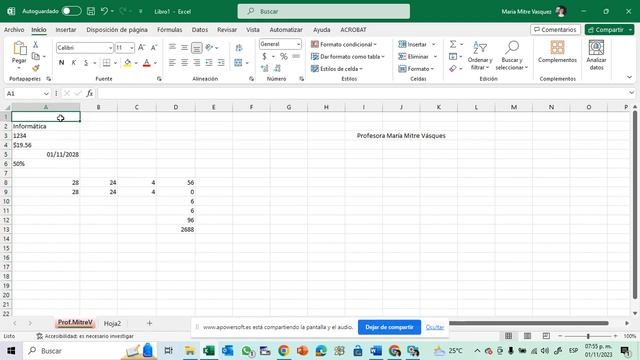The image size is (640, 360).
Task: Open the Archivo menu
Action: coord(14,30)
